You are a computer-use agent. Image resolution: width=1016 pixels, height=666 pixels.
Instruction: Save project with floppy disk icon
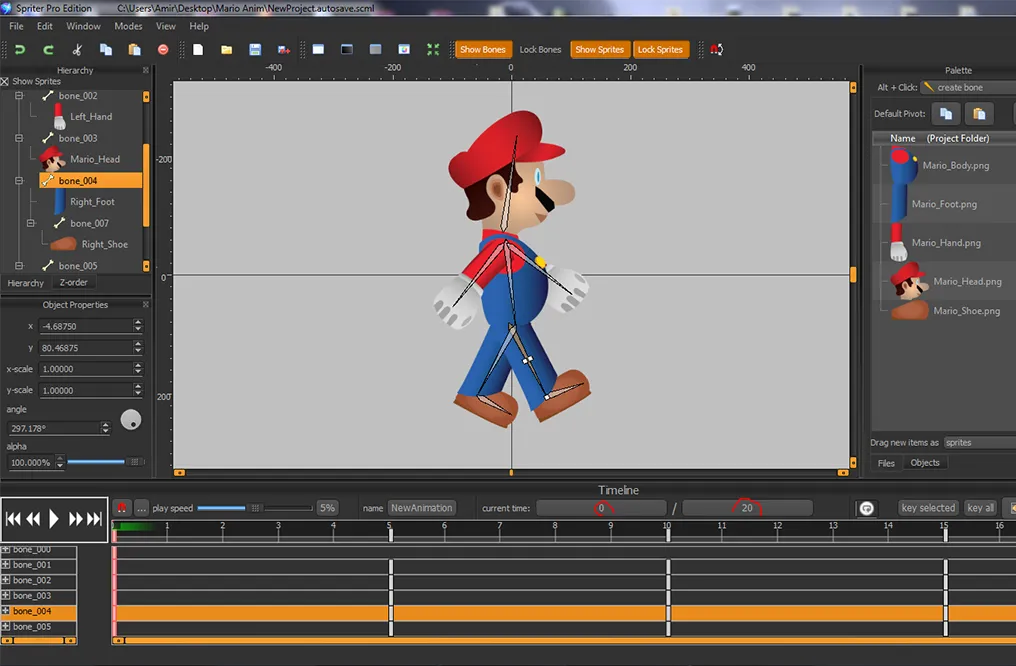pyautogui.click(x=255, y=50)
